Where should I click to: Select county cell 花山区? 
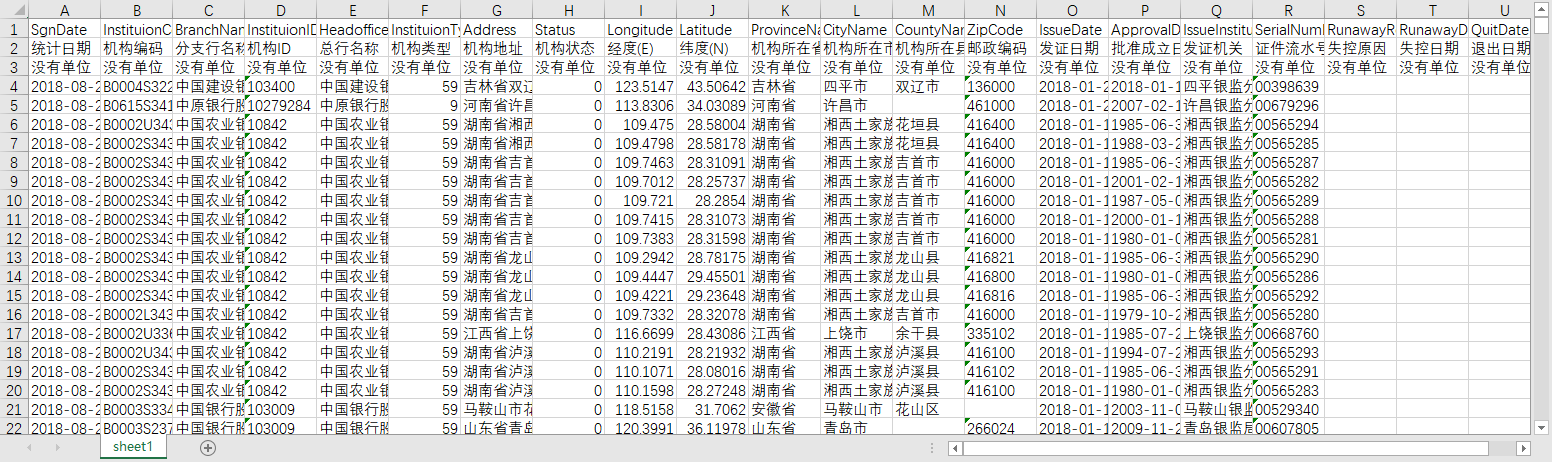(928, 410)
